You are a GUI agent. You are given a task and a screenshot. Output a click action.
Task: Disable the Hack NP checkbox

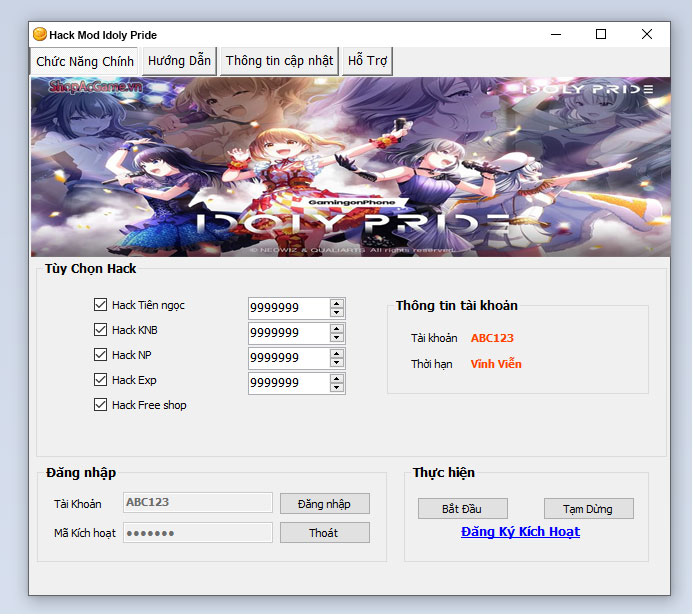[100, 354]
